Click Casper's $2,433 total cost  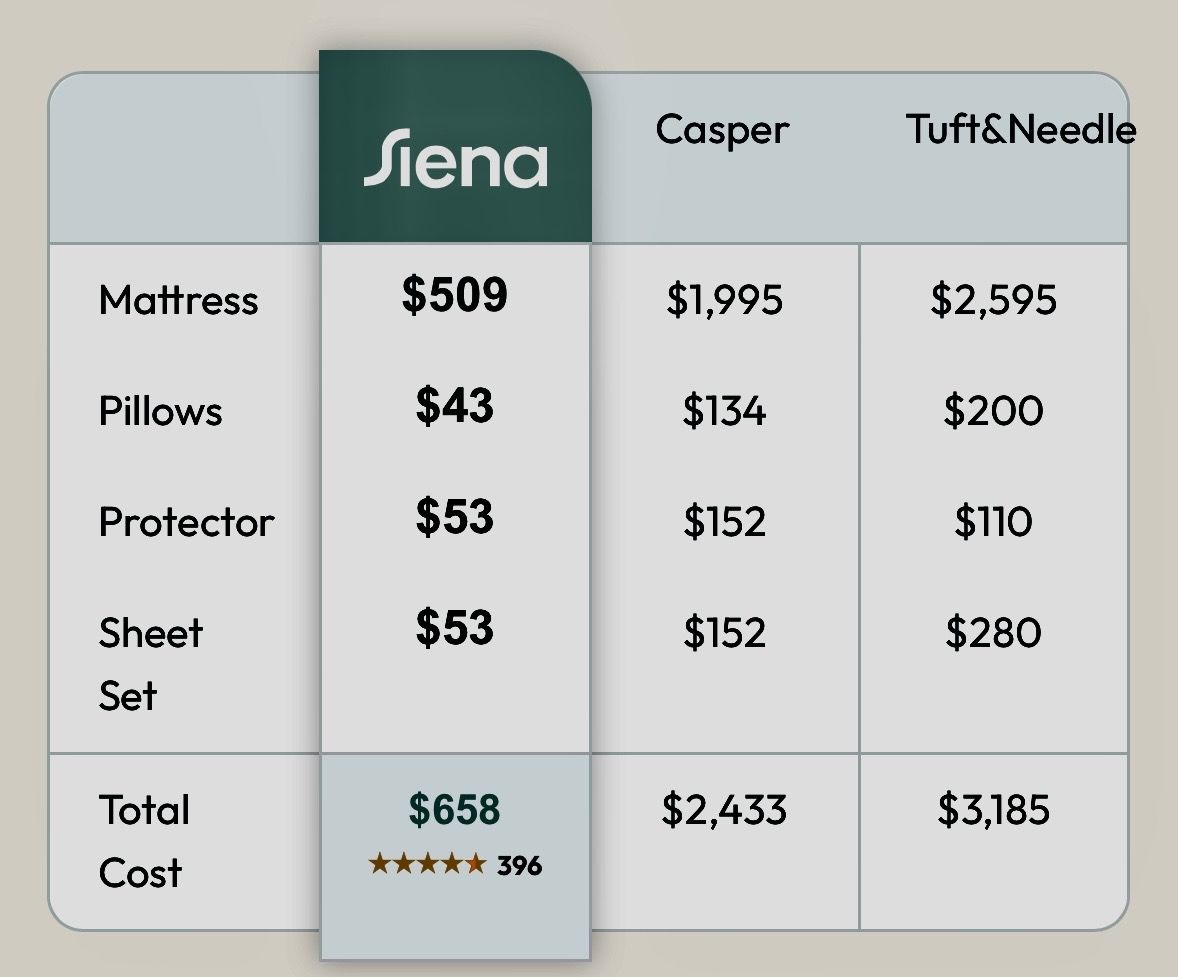pyautogui.click(x=724, y=810)
